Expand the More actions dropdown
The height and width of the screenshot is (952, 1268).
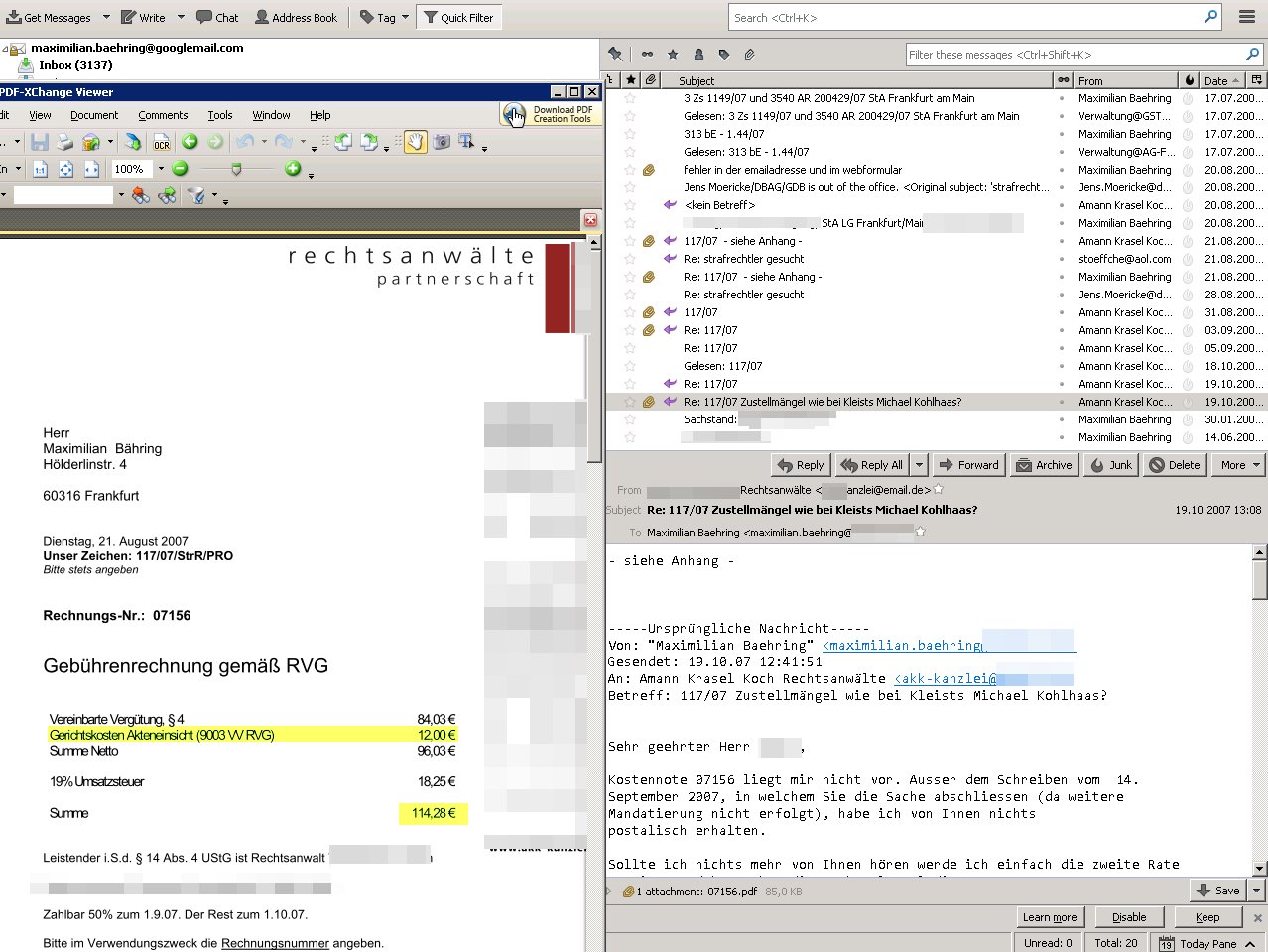pos(1239,465)
